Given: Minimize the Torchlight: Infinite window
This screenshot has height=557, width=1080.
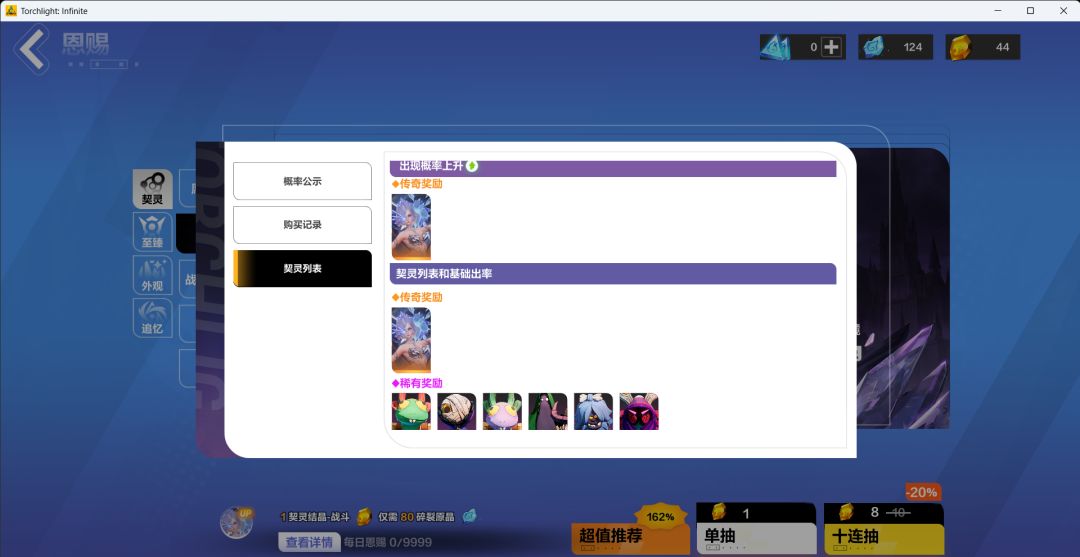Looking at the screenshot, I should point(999,10).
